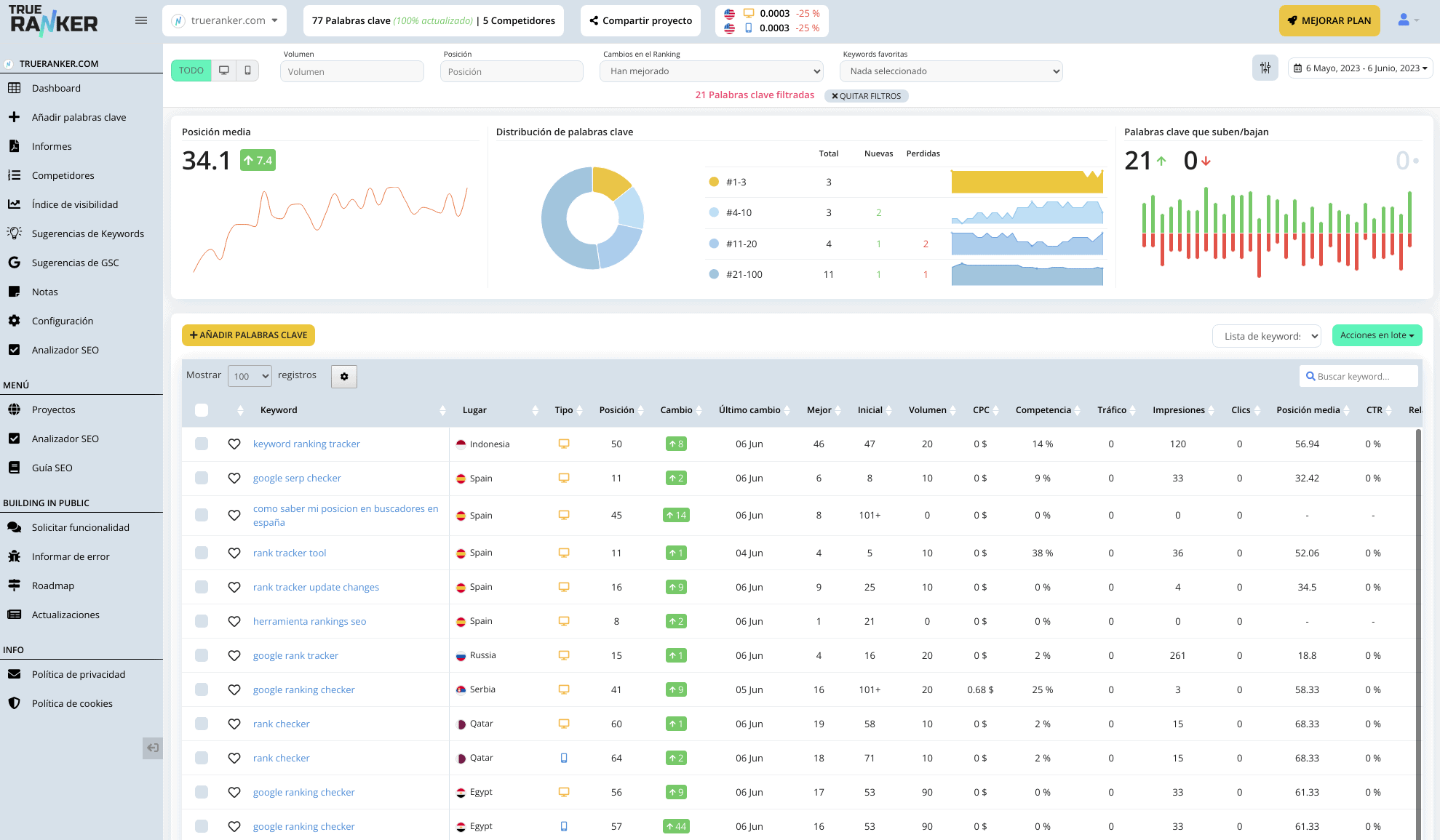Check the rank tracker update changes checkbox
The width and height of the screenshot is (1440, 840).
202,587
